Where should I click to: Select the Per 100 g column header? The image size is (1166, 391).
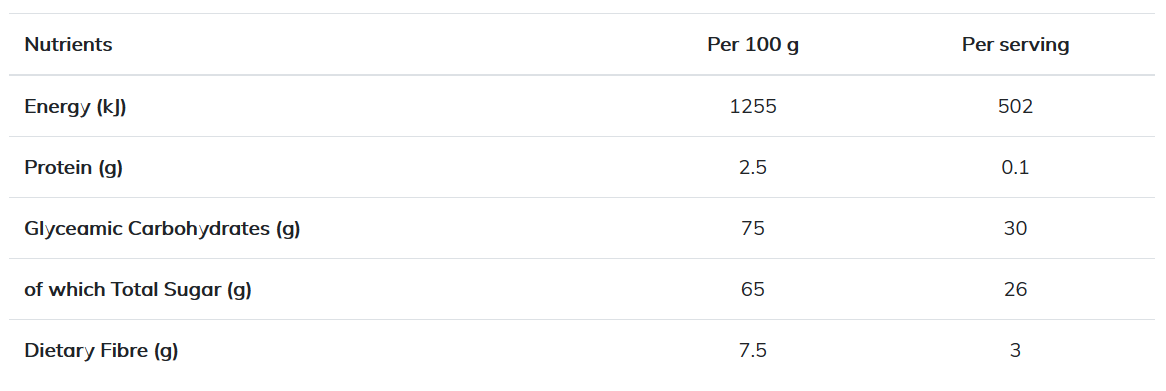click(x=753, y=45)
